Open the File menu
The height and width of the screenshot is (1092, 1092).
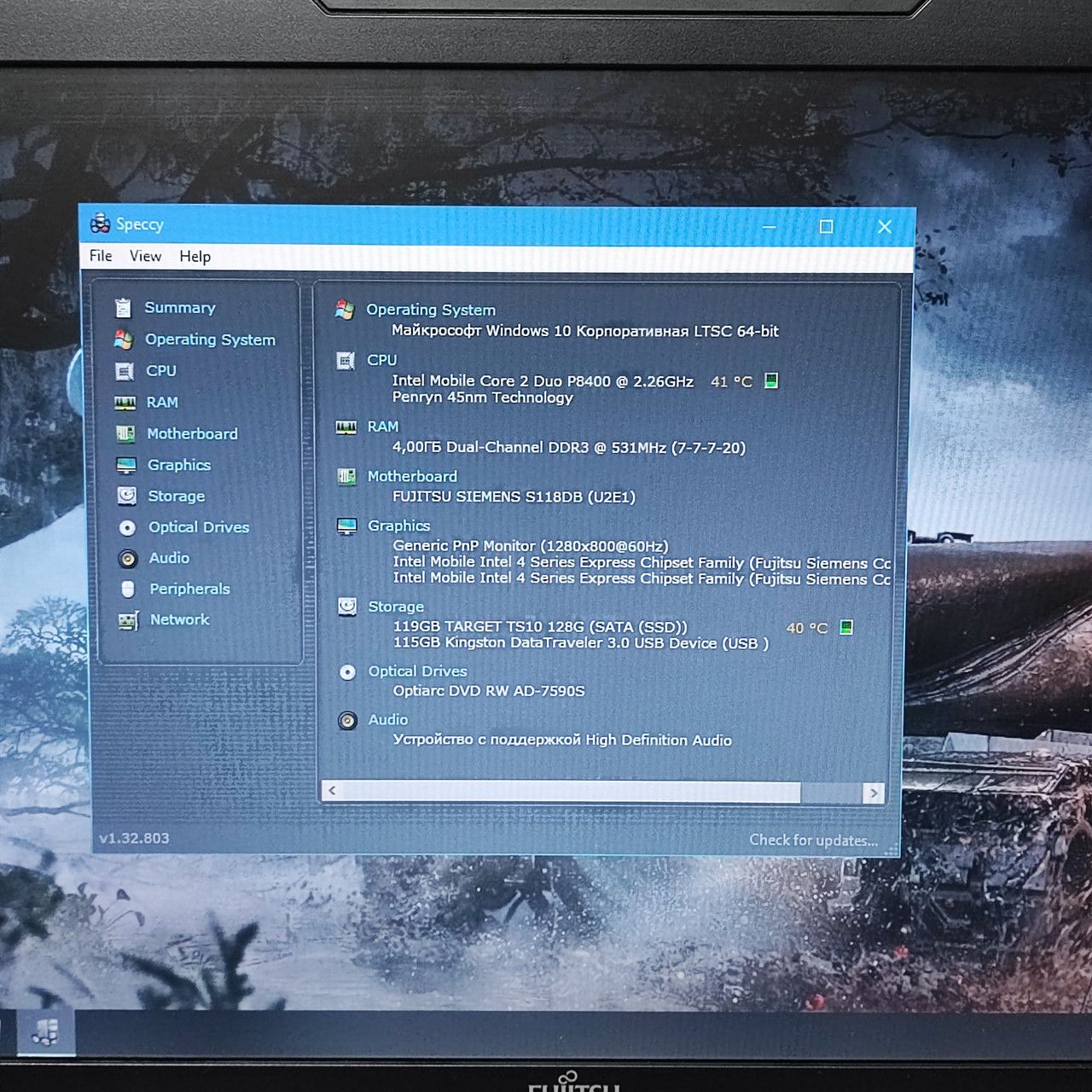tap(101, 256)
